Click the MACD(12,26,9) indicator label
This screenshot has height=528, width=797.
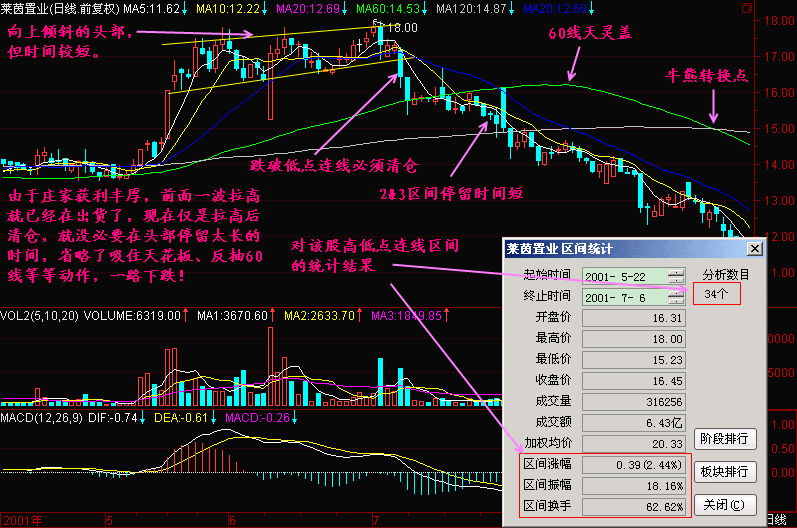(40, 416)
